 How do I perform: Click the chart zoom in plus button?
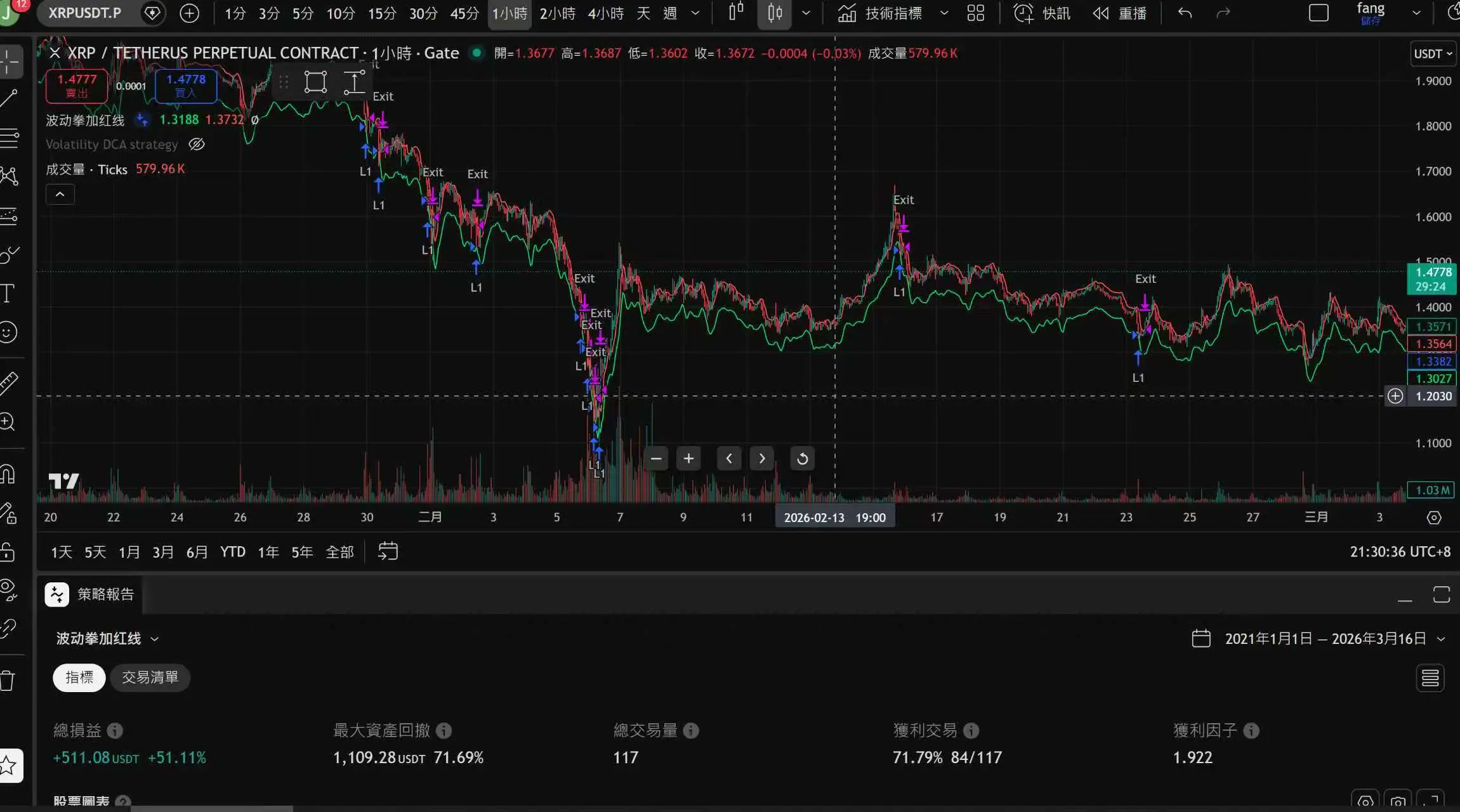click(688, 459)
